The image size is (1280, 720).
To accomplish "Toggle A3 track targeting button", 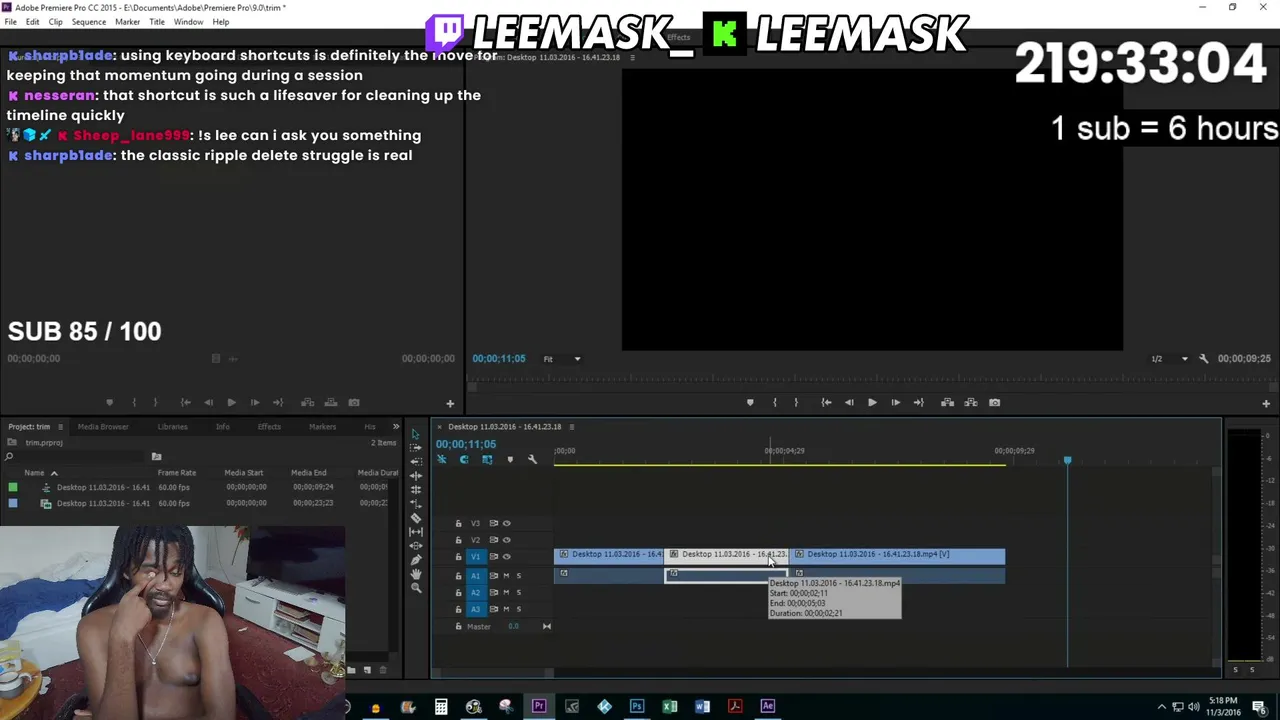I will coord(475,609).
